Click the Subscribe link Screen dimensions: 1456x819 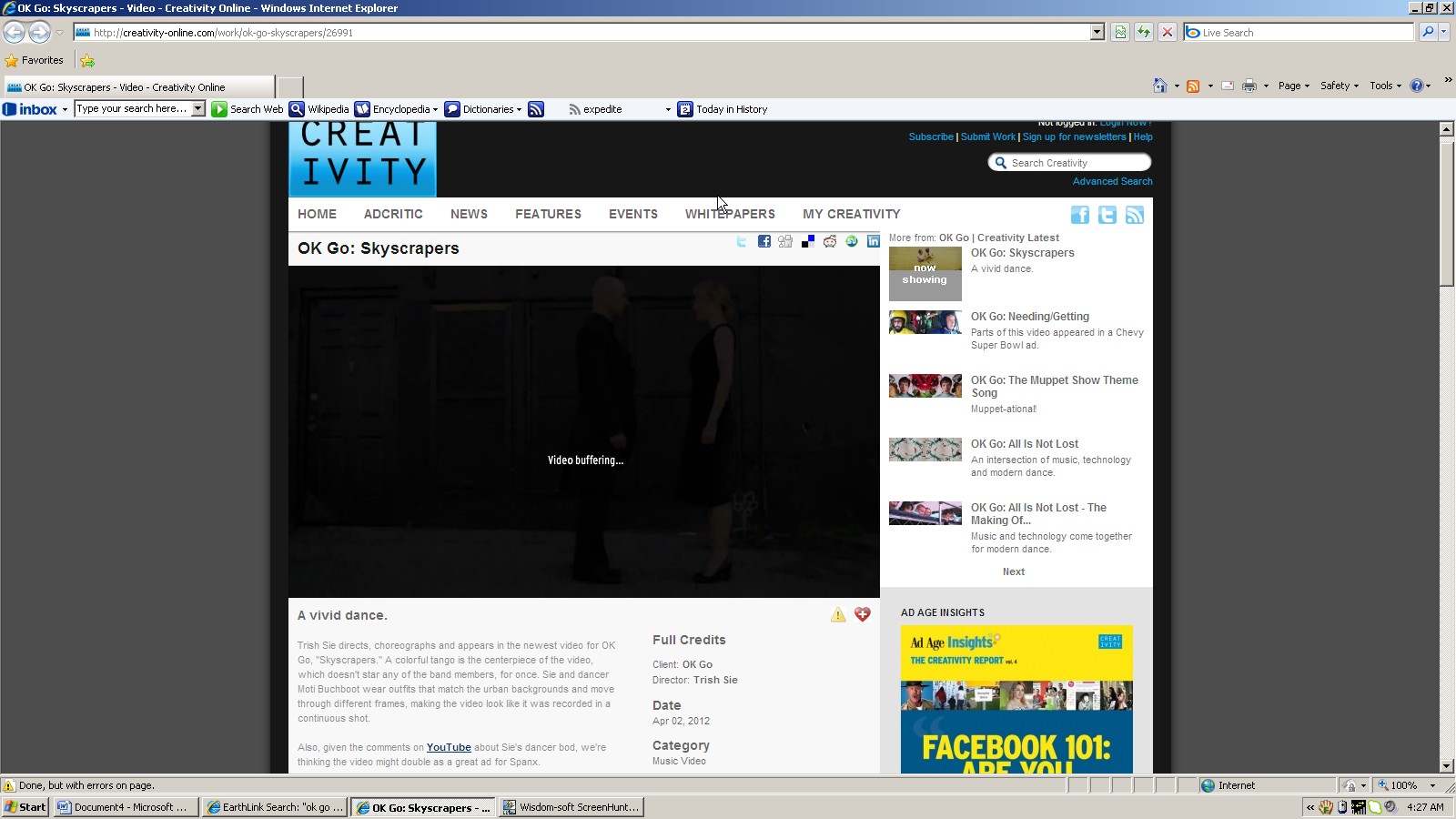point(931,136)
